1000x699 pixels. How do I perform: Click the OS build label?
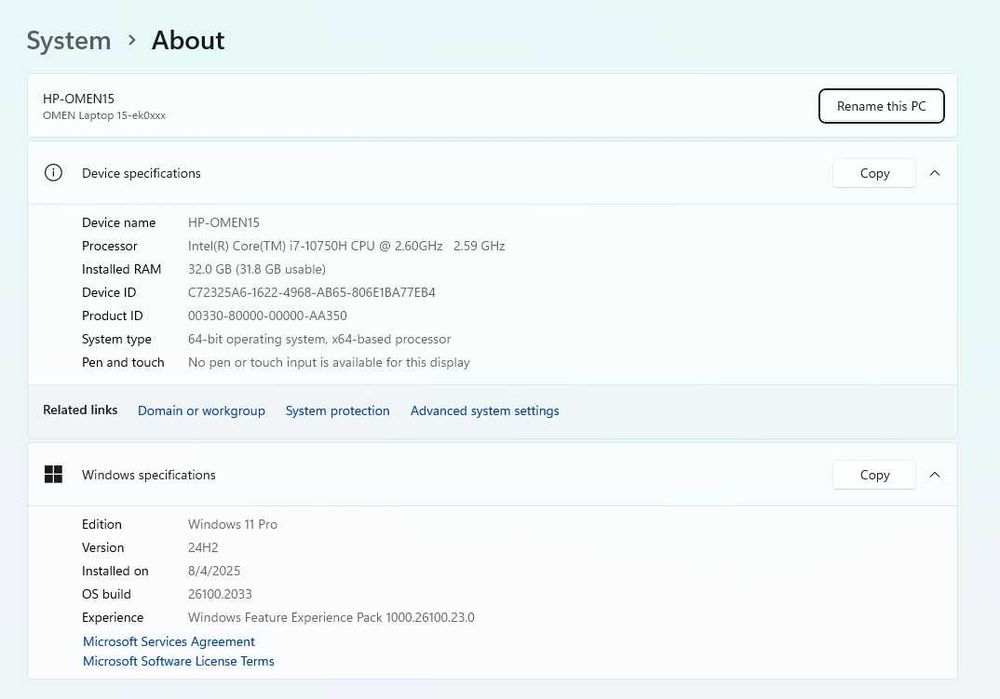point(107,594)
